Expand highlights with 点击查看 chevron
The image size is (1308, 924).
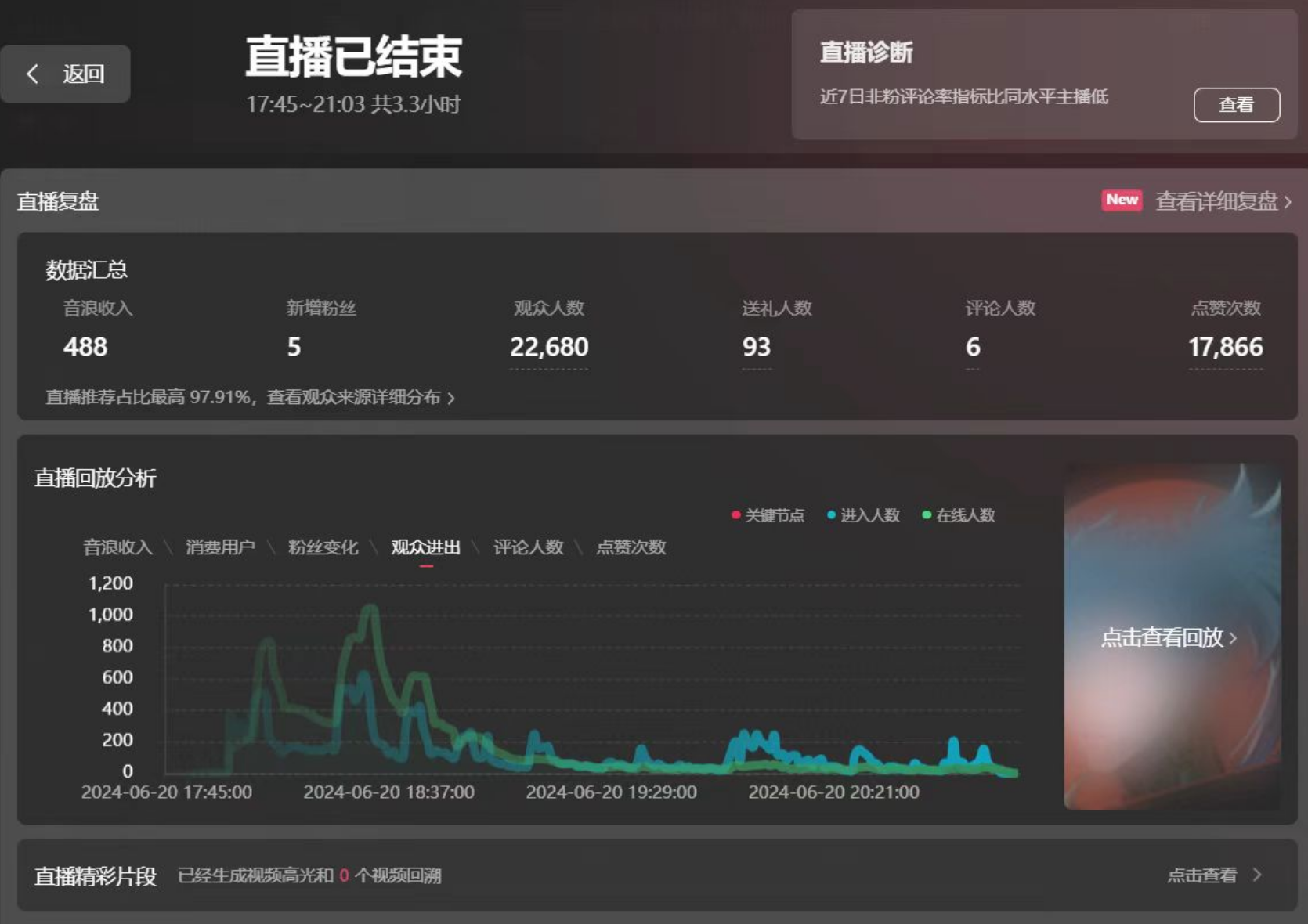click(x=1257, y=875)
